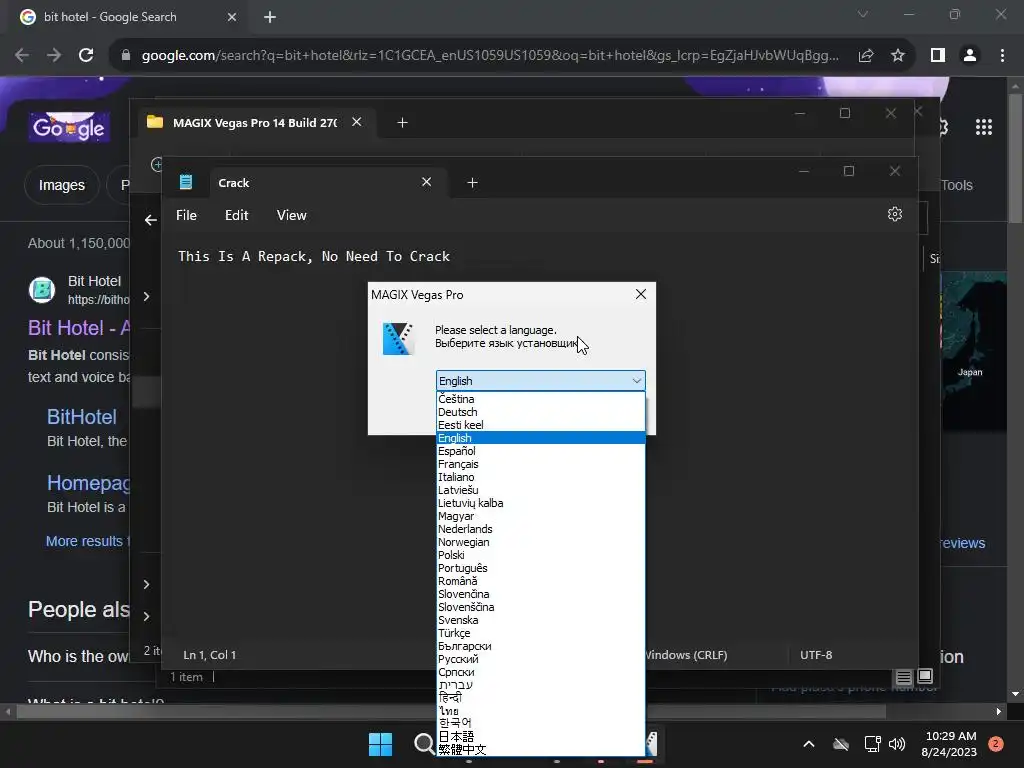
Task: Click the File Explorer back arrow
Action: tap(151, 220)
